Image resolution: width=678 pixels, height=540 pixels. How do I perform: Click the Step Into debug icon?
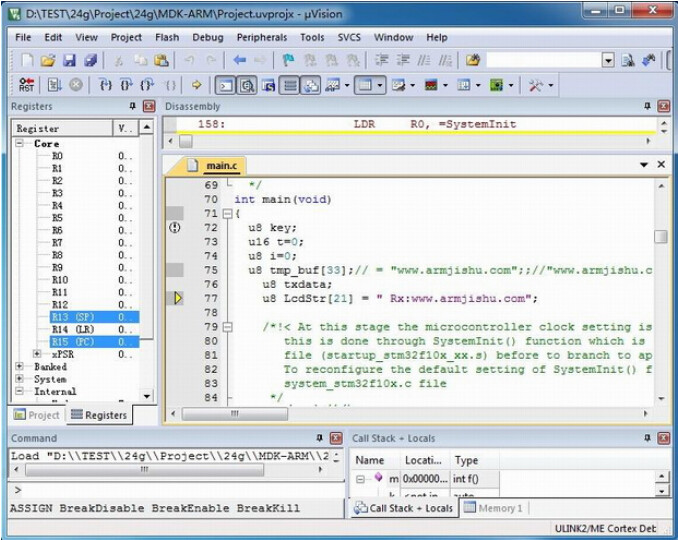coord(106,86)
